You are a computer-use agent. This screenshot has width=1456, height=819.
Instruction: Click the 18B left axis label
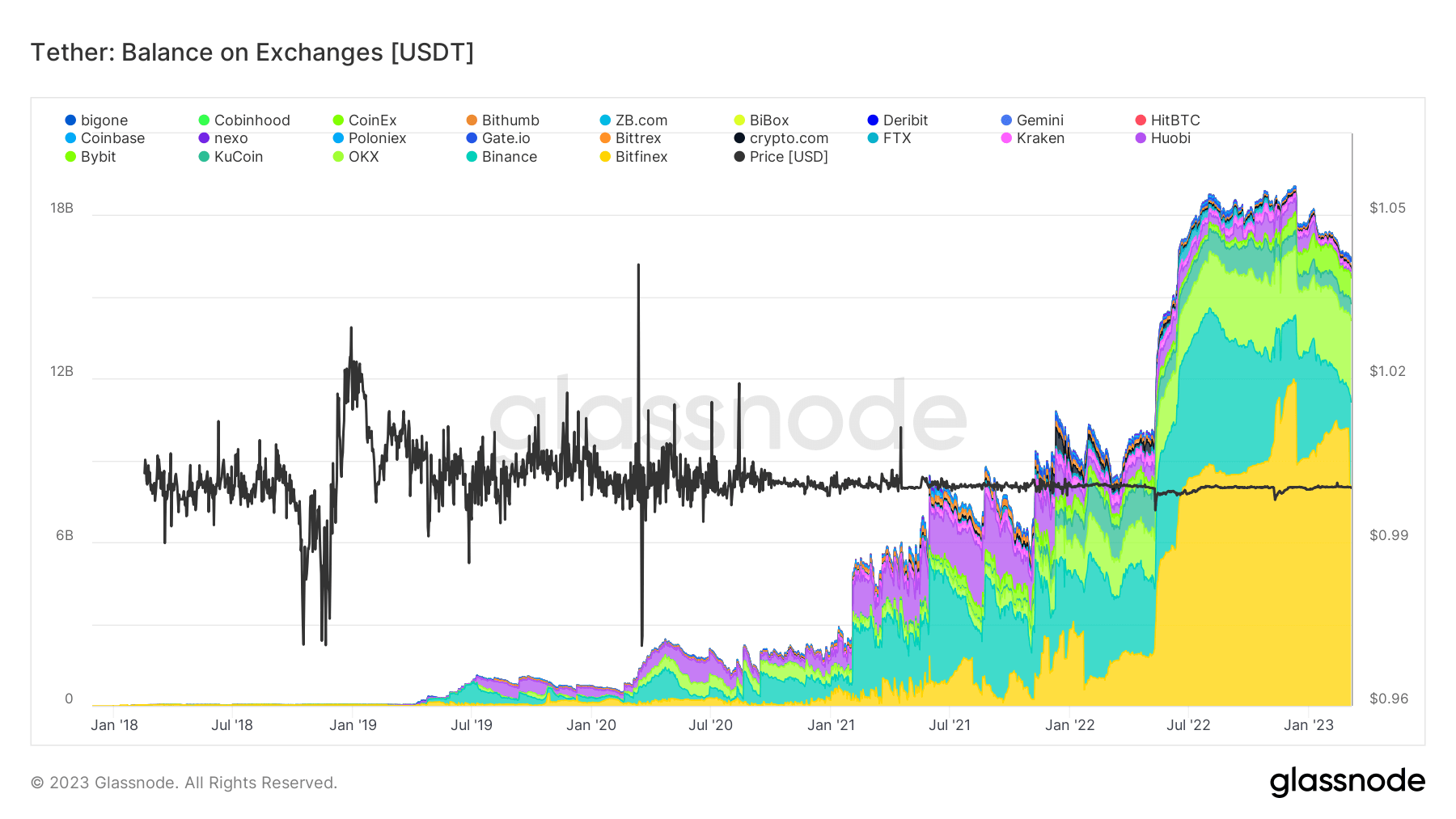[61, 208]
